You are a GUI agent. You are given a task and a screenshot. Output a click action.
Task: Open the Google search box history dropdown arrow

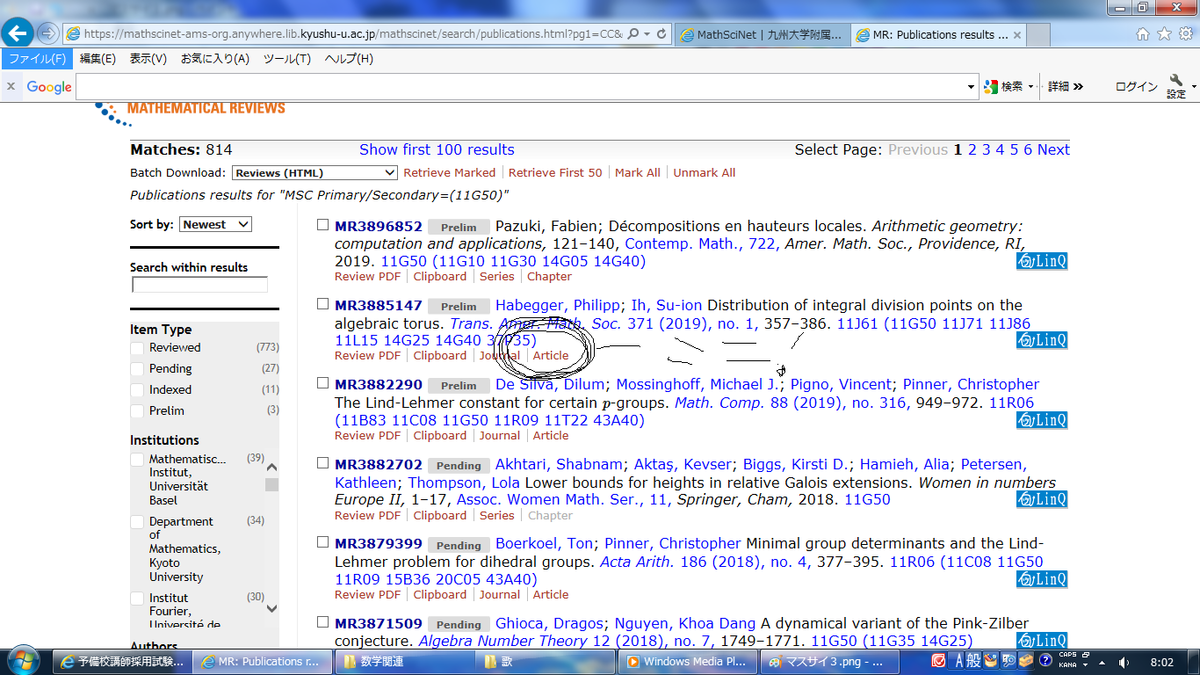[x=972, y=87]
